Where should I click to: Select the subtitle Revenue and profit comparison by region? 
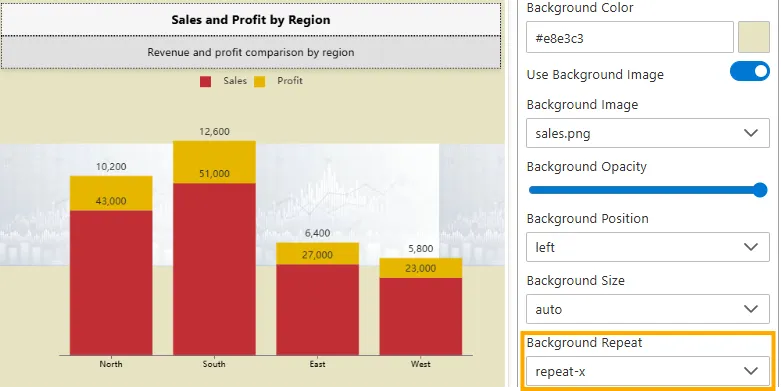tap(251, 52)
